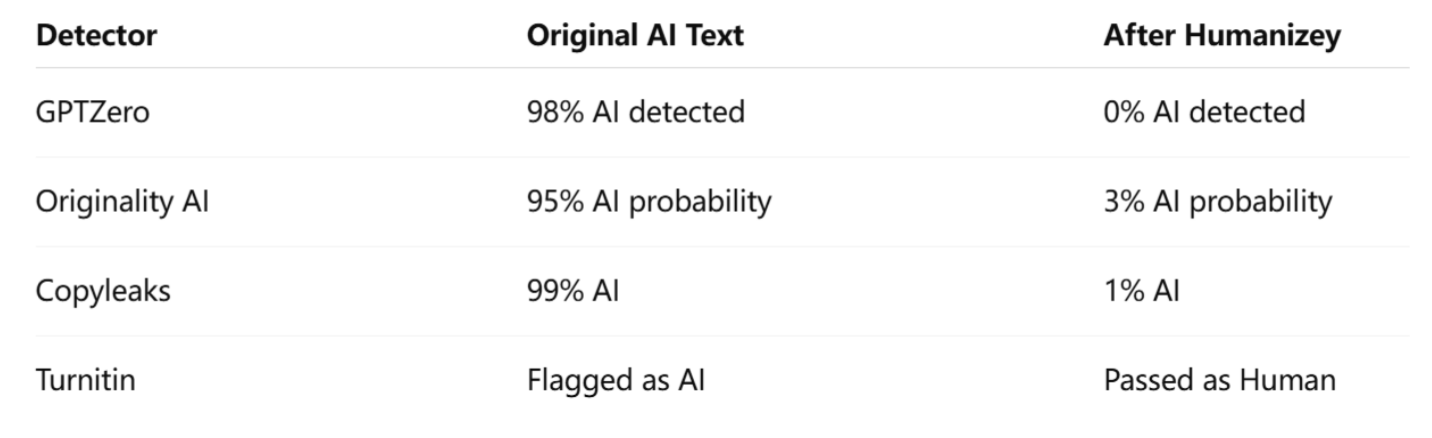The width and height of the screenshot is (1432, 438).
Task: Select the GPTZero detector name cell
Action: point(92,111)
